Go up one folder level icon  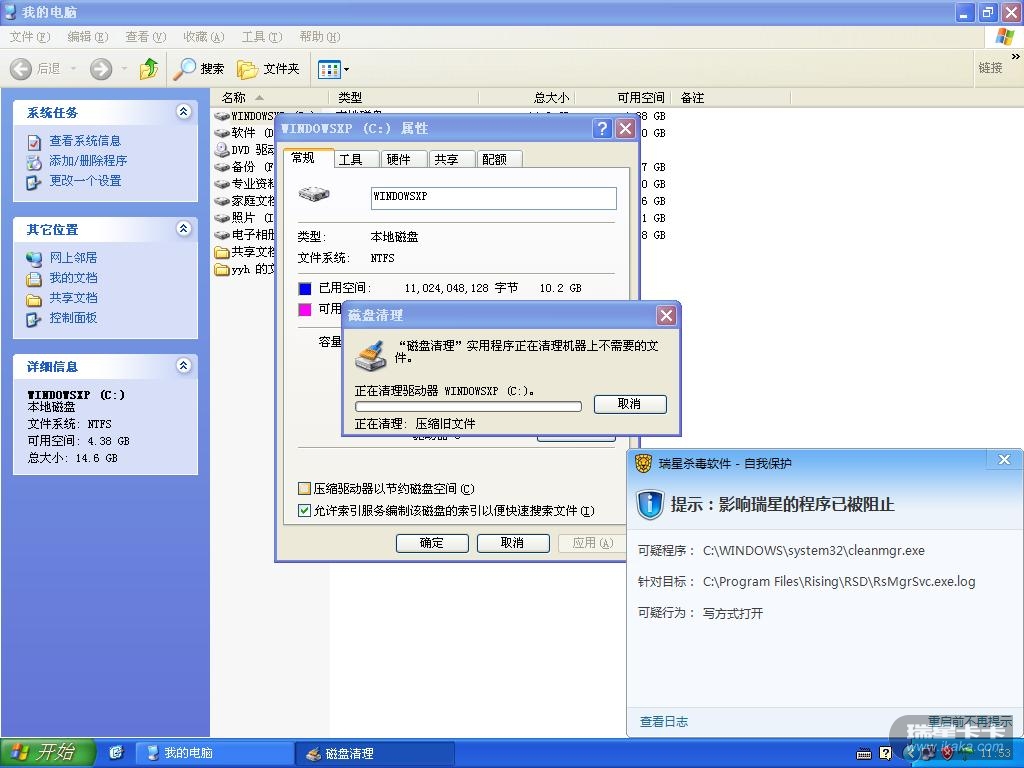[x=149, y=68]
